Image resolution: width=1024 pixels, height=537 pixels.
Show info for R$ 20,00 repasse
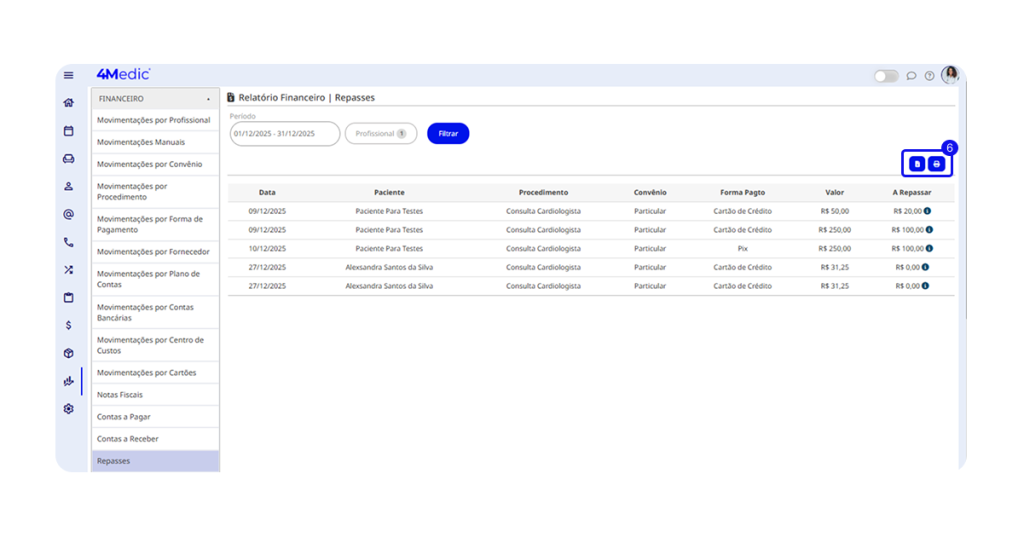[x=927, y=211]
